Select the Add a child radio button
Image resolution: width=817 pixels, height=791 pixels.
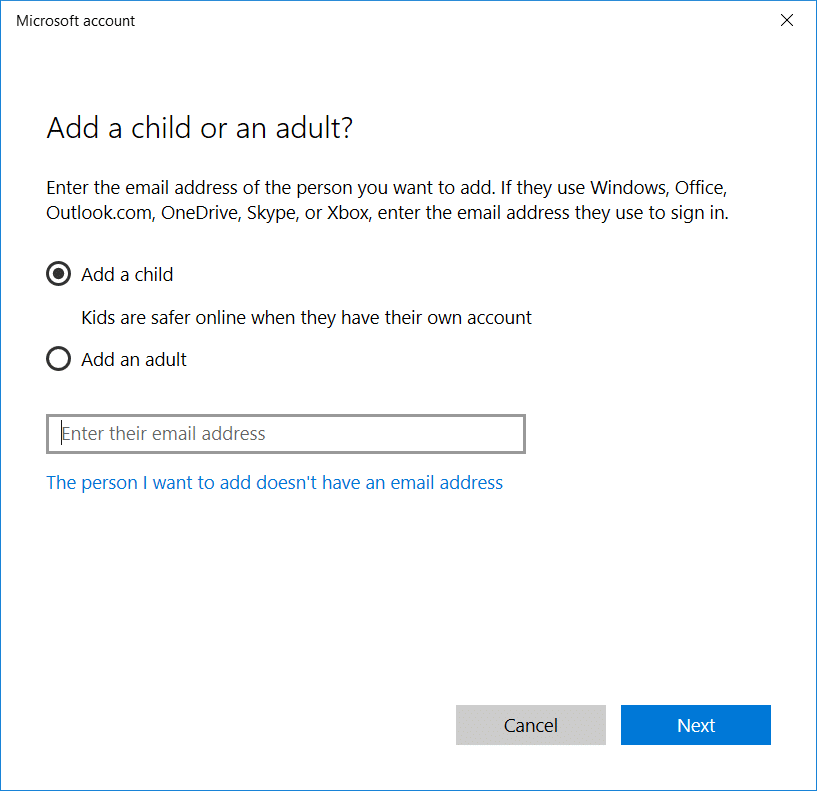(x=59, y=274)
